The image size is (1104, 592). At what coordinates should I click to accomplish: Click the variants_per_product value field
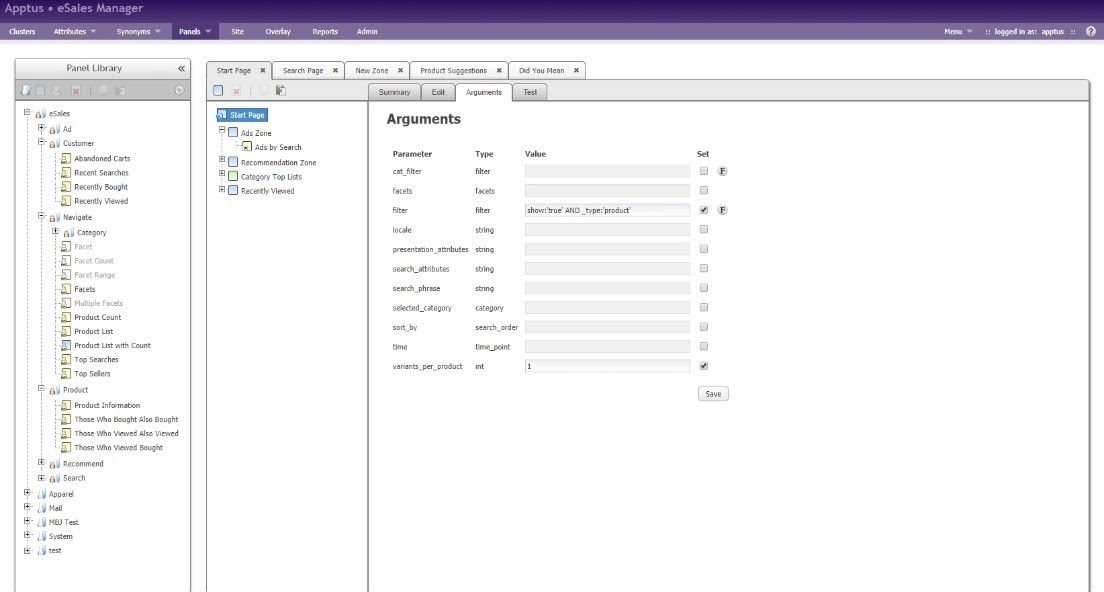tap(607, 366)
